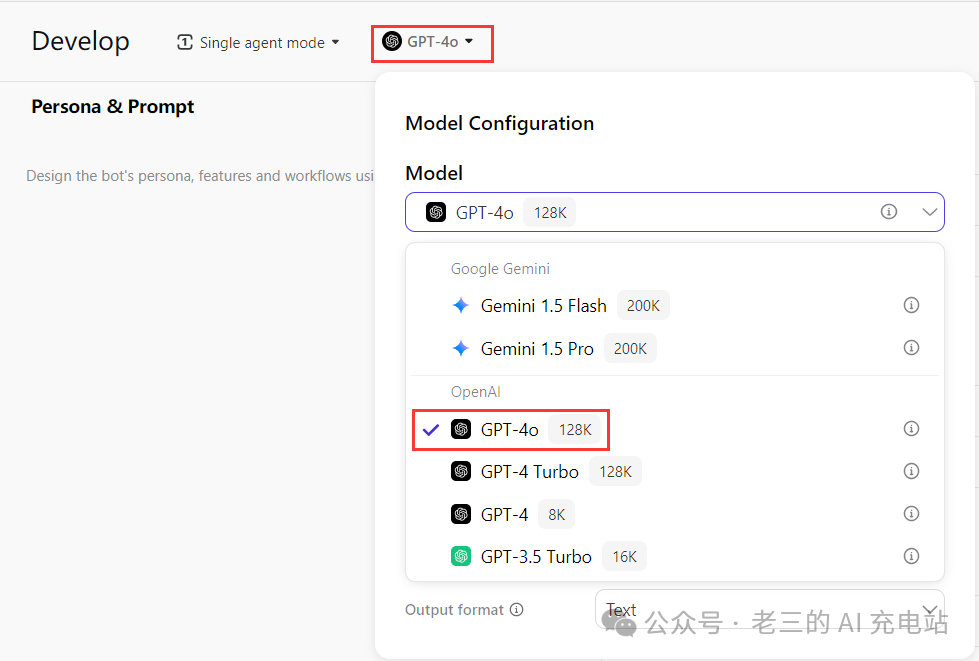
Task: Select GPT-3.5 Turbo 16K option
Action: (536, 556)
